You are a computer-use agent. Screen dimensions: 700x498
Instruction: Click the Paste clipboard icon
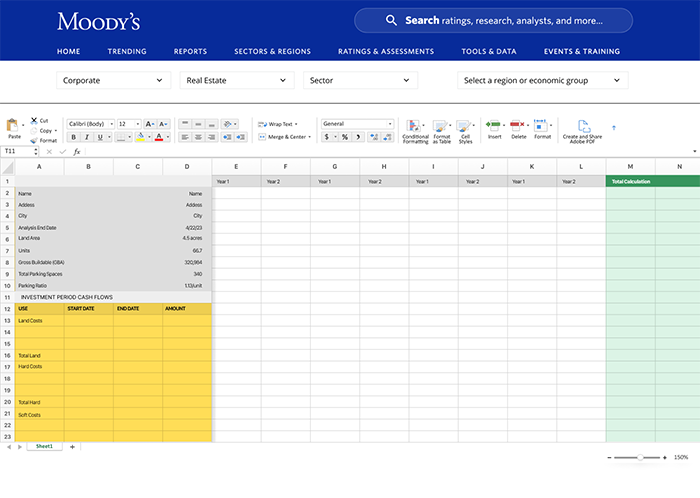coord(13,127)
